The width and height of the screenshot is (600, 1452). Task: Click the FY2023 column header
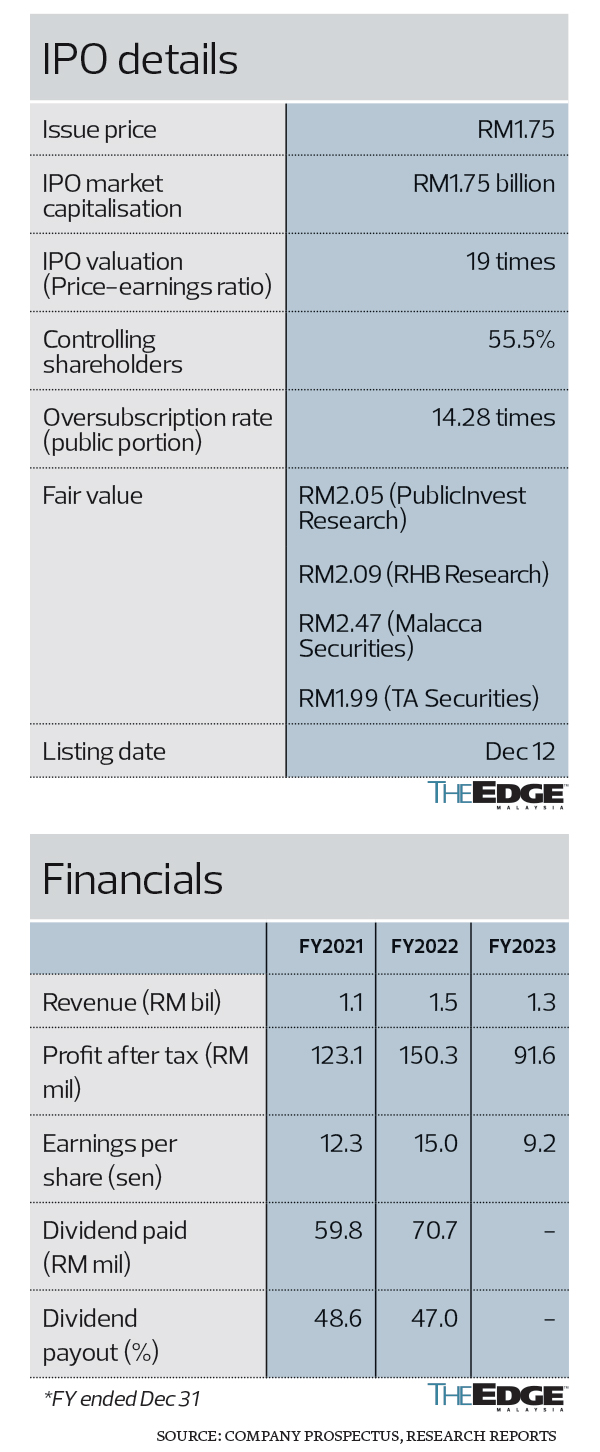tap(522, 947)
